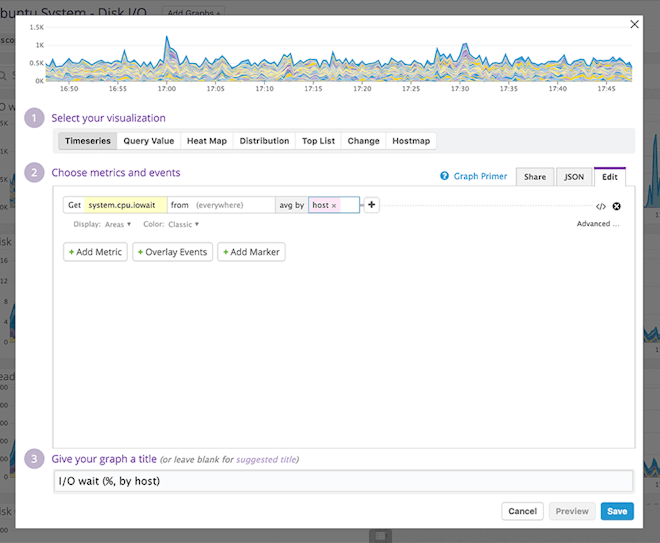Switch visualization to Top List
The width and height of the screenshot is (660, 543).
(x=318, y=141)
